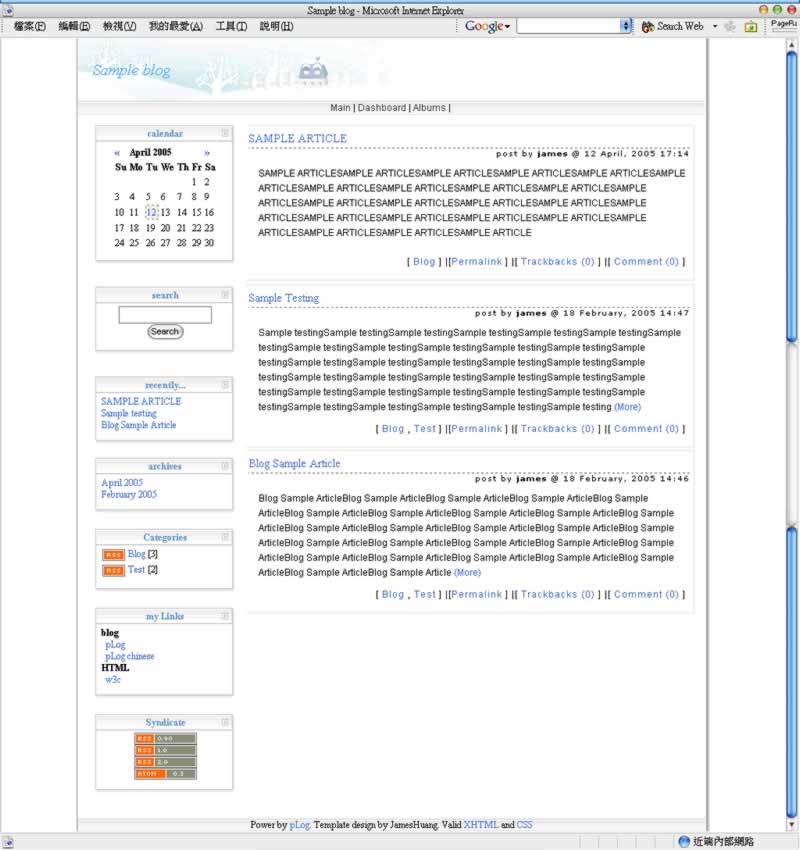The image size is (800, 850).
Task: Click the Google toolbar folder icon
Action: click(x=751, y=27)
